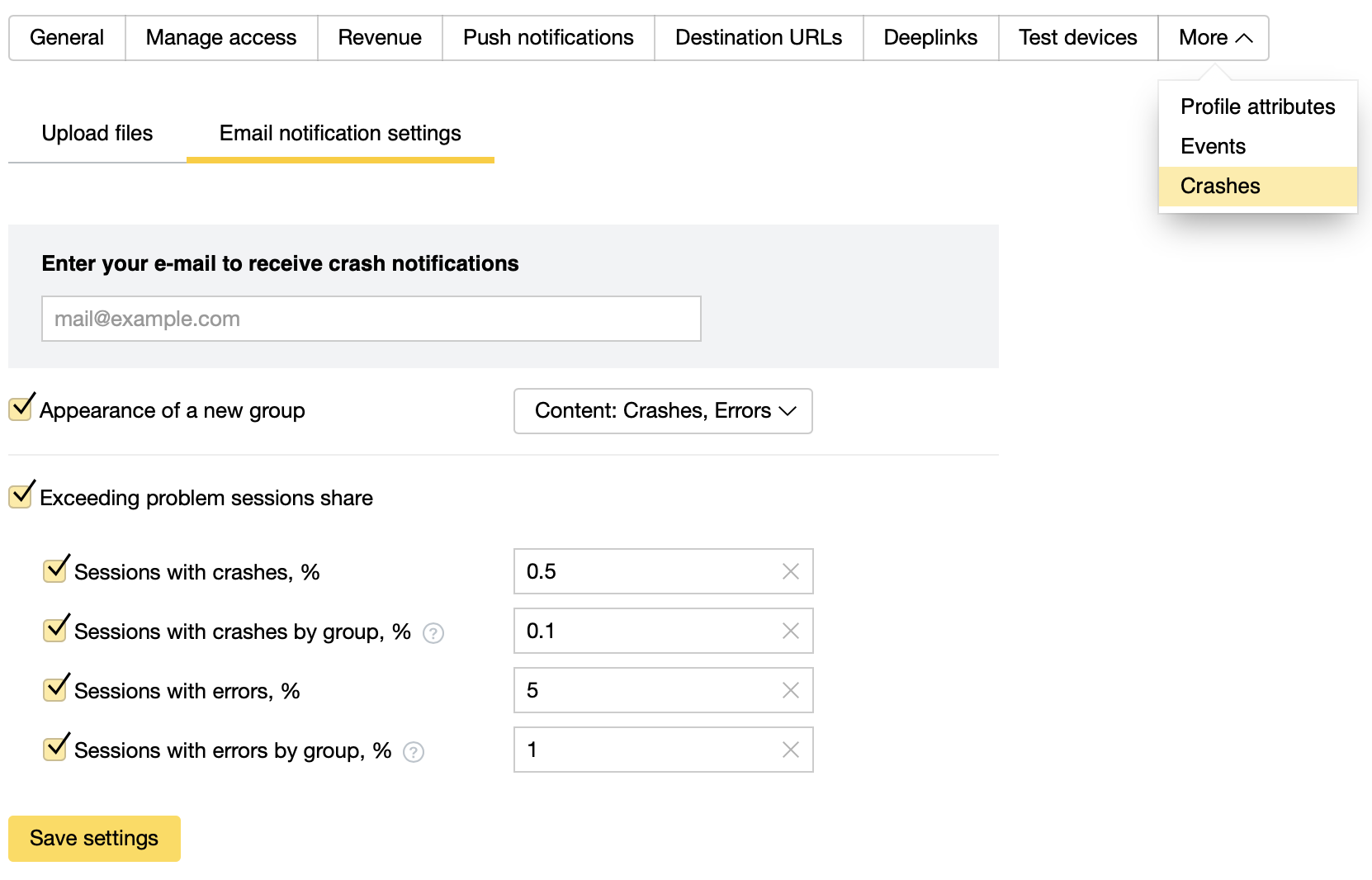
Task: Clear the Sessions with errors value
Action: pos(790,690)
